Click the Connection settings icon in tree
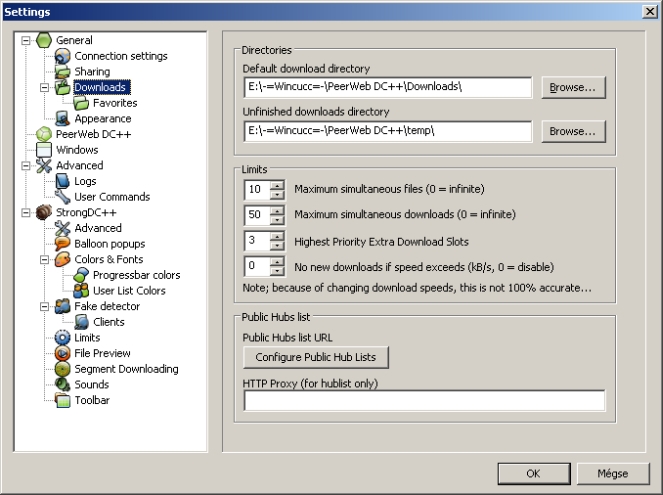 63,56
